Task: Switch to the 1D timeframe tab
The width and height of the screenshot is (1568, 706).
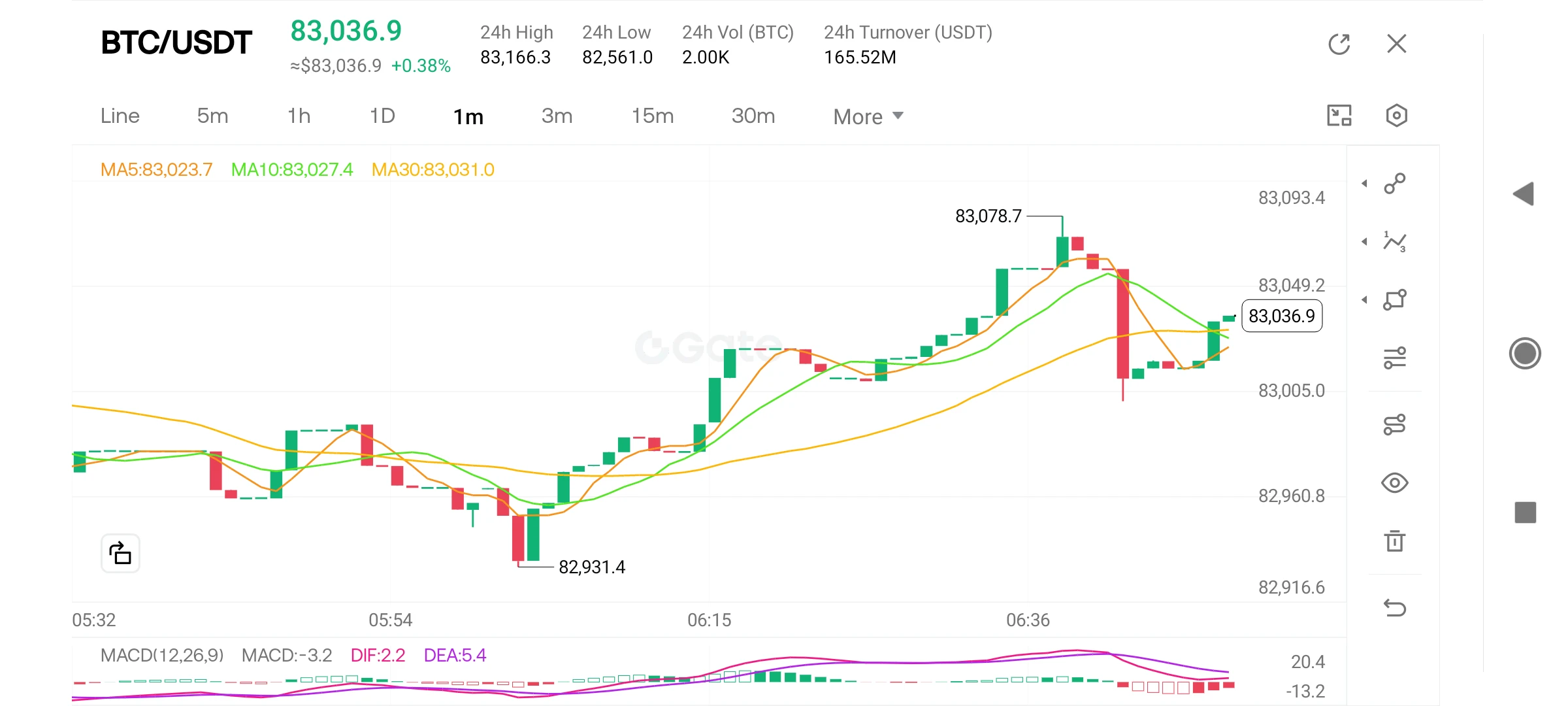Action: coord(382,116)
